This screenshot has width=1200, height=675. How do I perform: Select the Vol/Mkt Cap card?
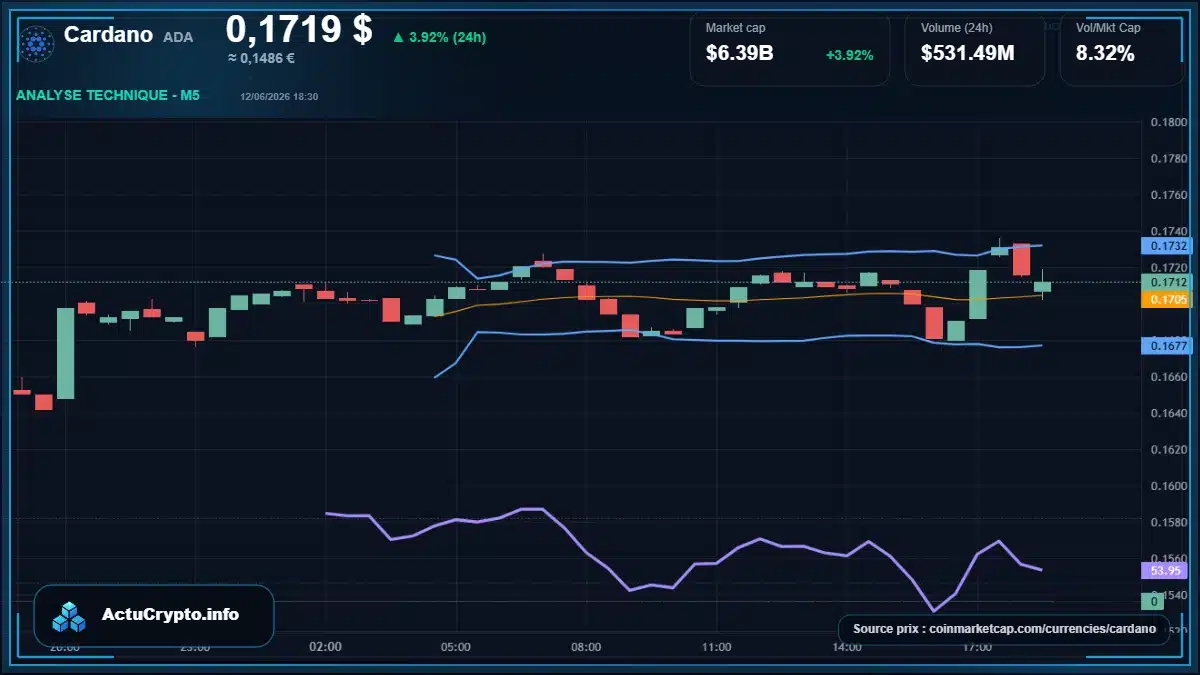[x=1120, y=48]
